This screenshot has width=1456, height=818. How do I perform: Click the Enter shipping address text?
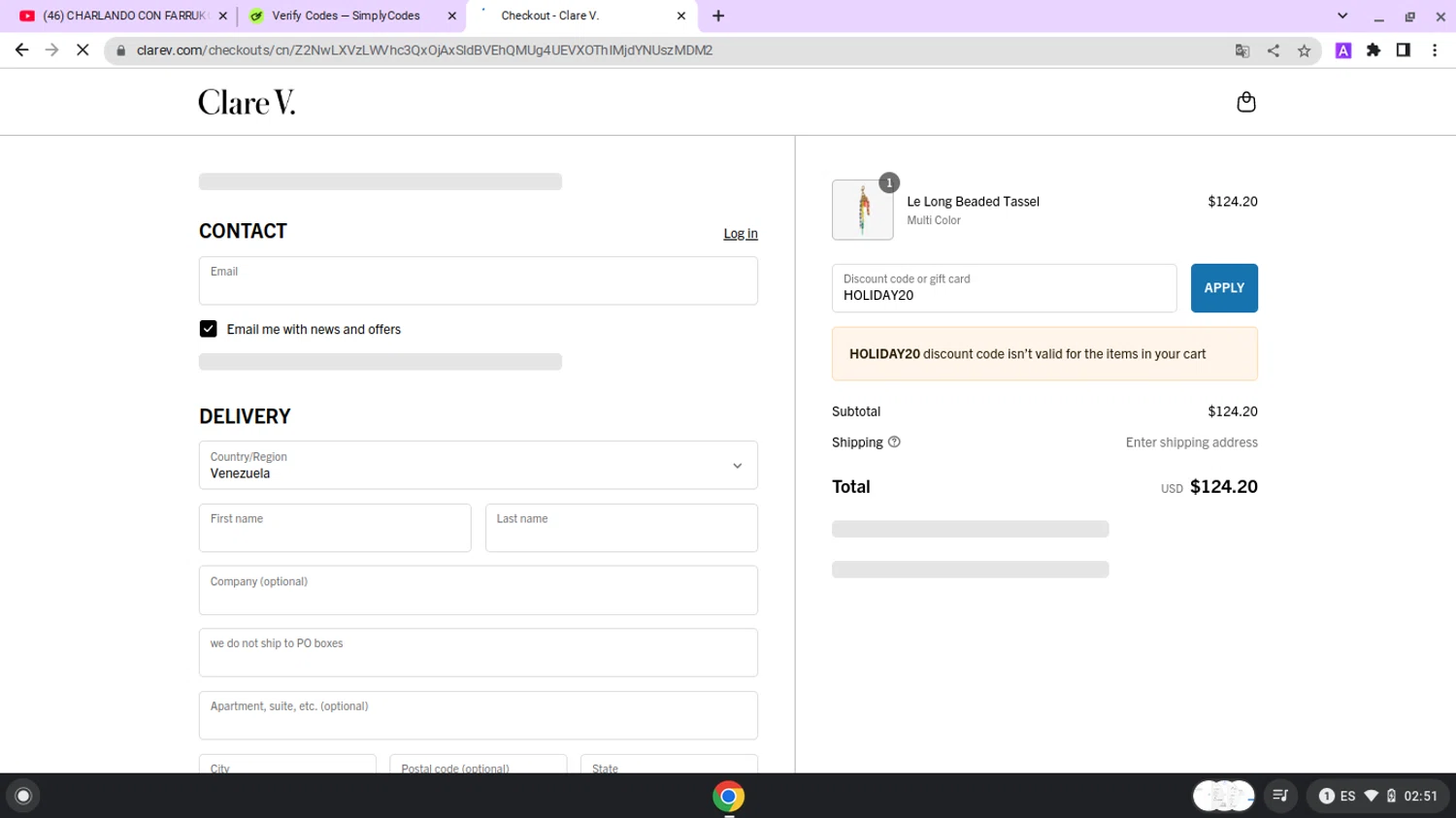click(x=1191, y=442)
